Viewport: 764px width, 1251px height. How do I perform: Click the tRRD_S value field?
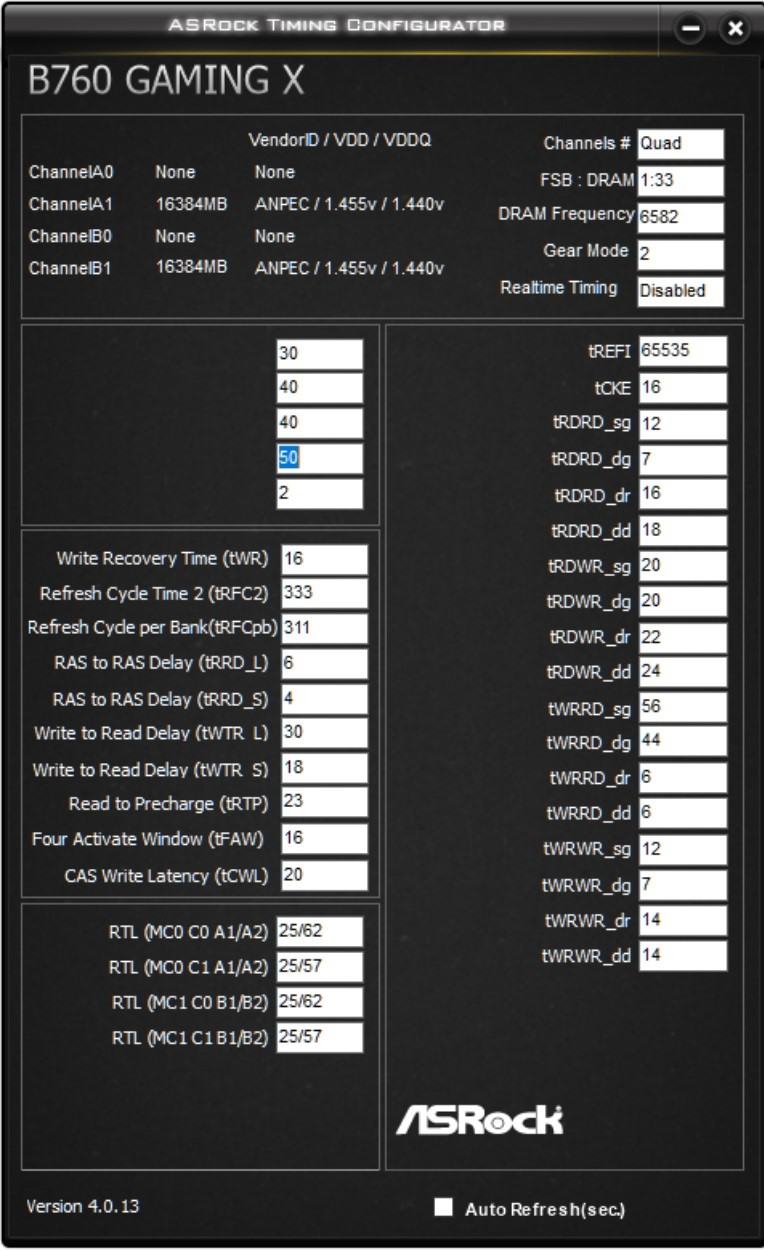point(324,699)
